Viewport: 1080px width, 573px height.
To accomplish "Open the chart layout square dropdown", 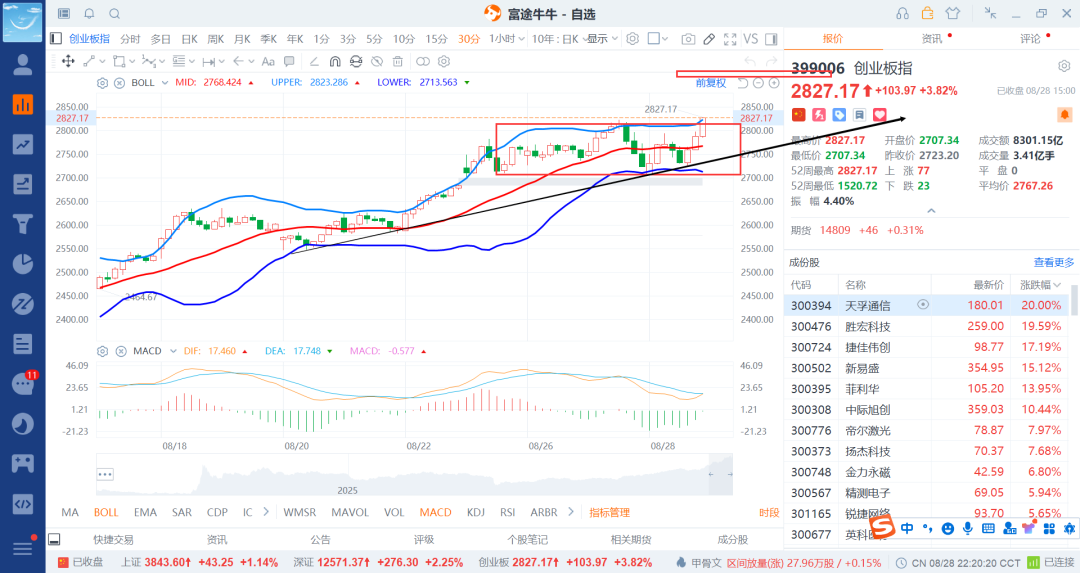I will [x=658, y=39].
